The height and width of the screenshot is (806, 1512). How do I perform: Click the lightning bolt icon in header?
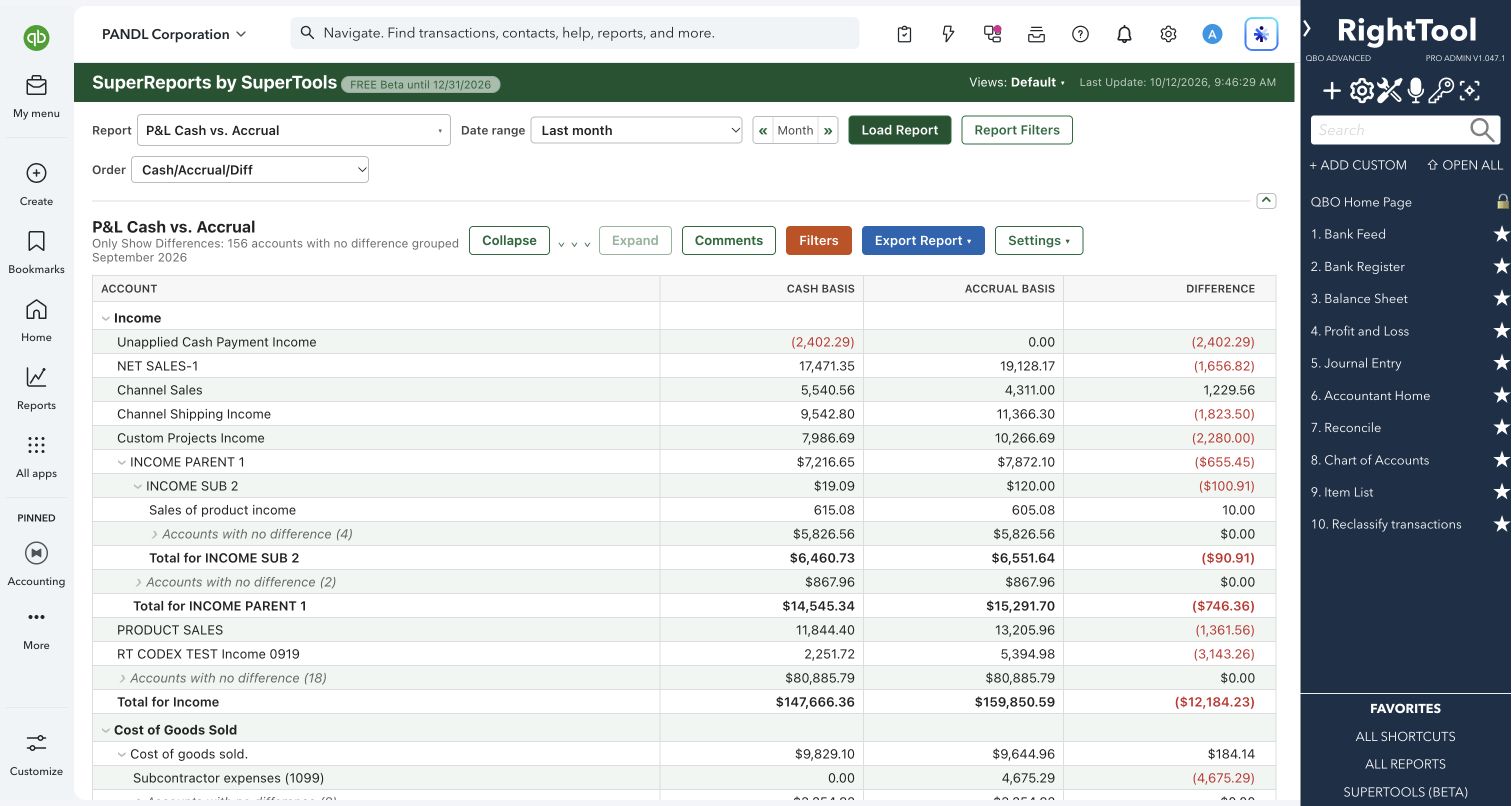point(948,34)
